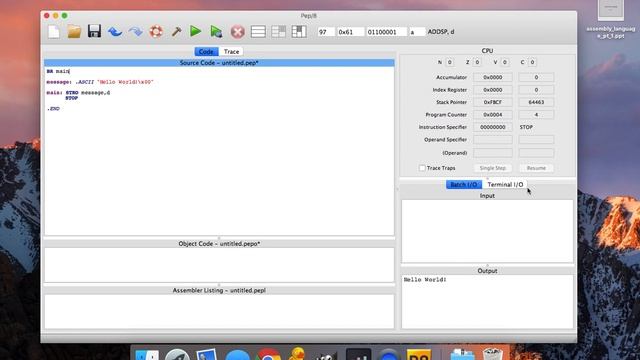Start debugging with the green debug play icon

pyautogui.click(x=216, y=32)
